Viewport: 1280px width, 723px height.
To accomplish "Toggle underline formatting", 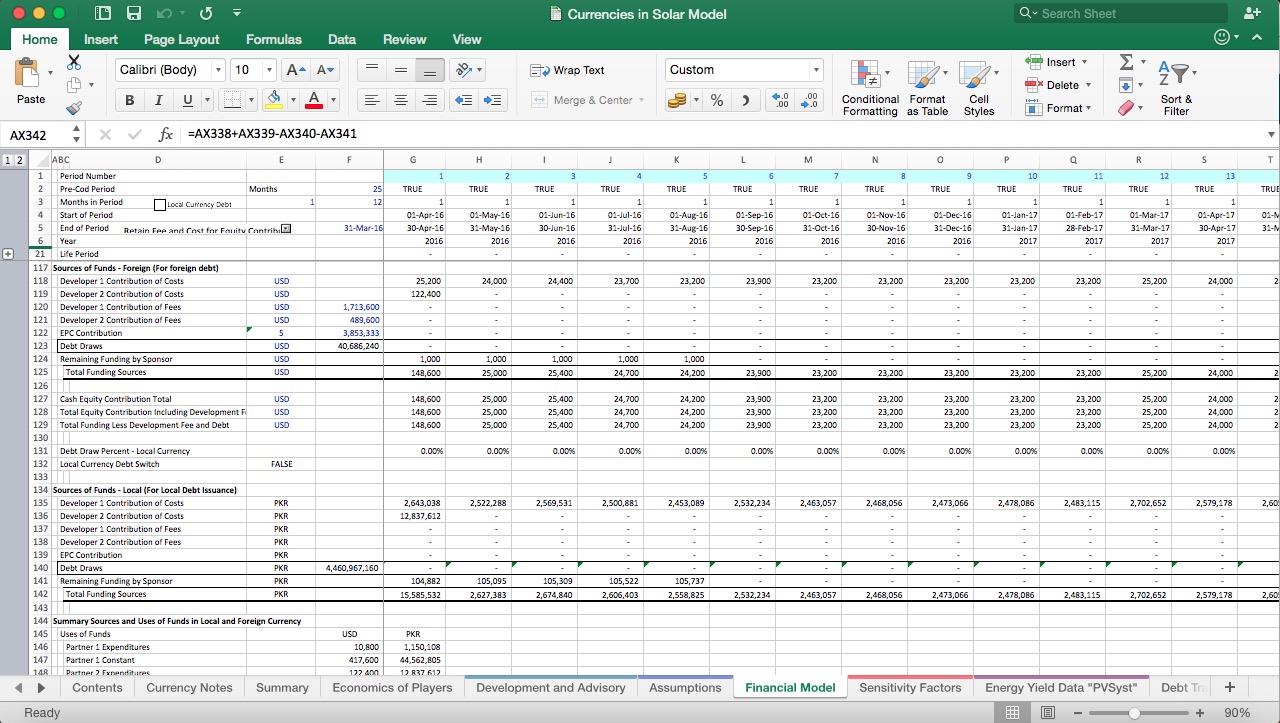I will pyautogui.click(x=186, y=100).
